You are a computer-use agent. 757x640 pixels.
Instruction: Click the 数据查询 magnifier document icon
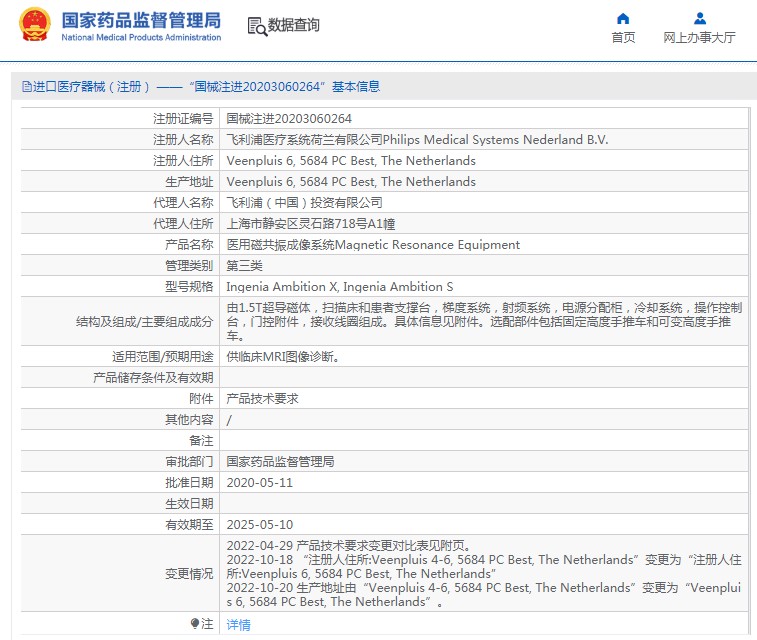tap(256, 26)
